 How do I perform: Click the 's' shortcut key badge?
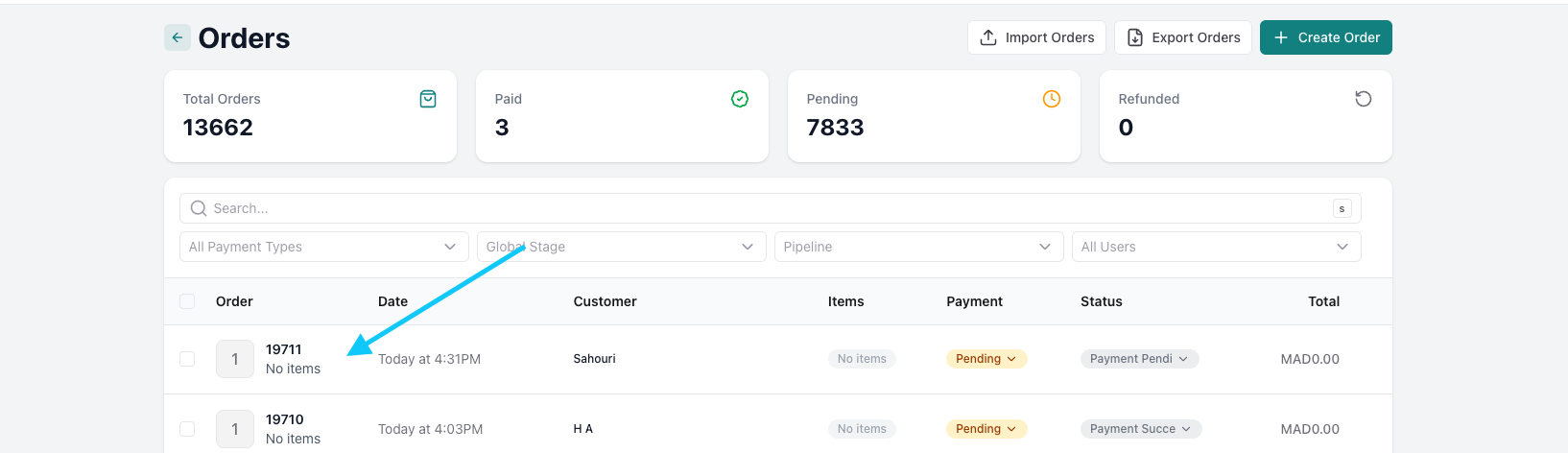pyautogui.click(x=1342, y=208)
